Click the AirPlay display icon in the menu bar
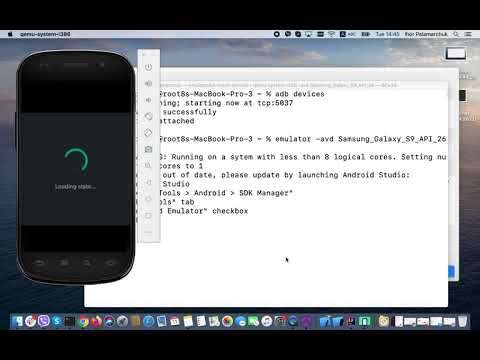The height and width of the screenshot is (360, 480). pyautogui.click(x=309, y=34)
